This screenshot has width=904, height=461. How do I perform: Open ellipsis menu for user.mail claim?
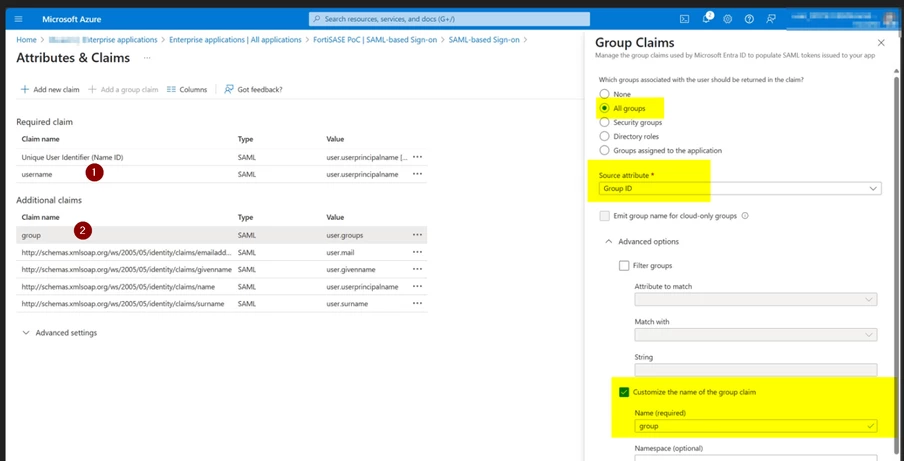417,252
